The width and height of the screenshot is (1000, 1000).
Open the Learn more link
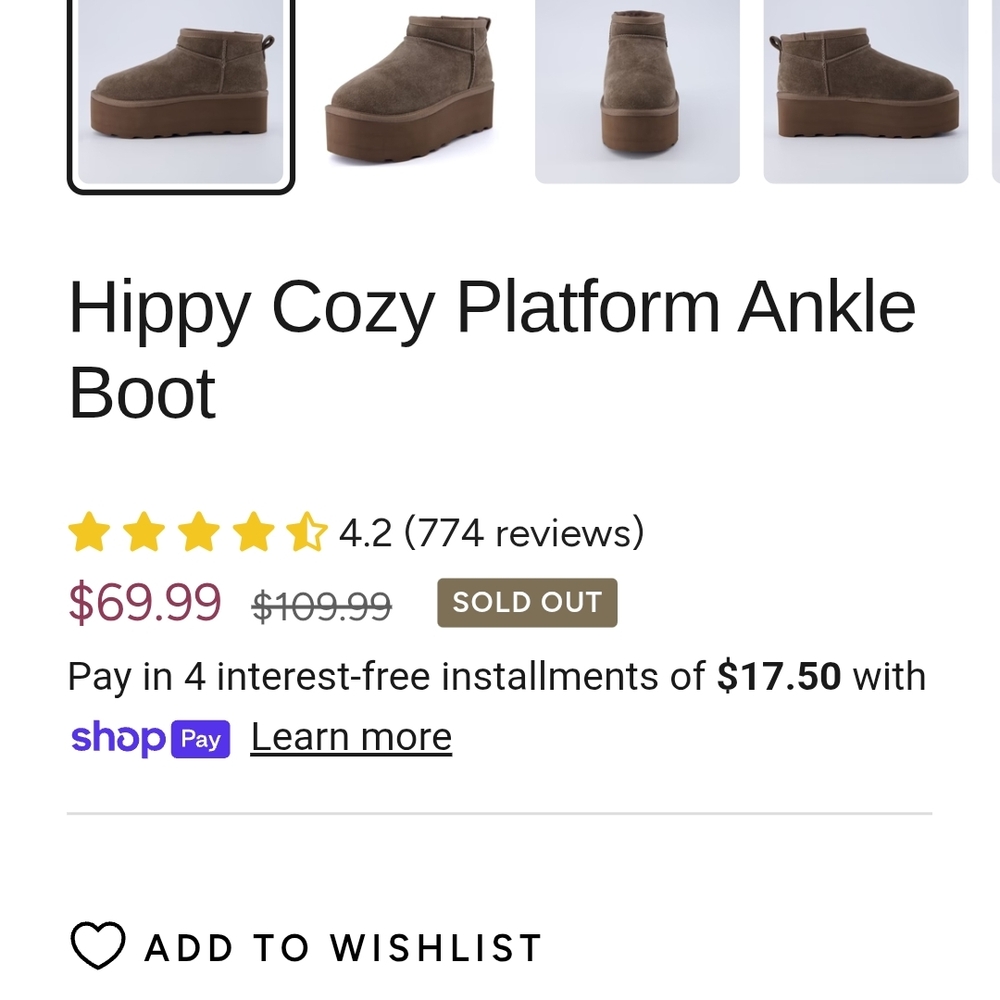[350, 735]
